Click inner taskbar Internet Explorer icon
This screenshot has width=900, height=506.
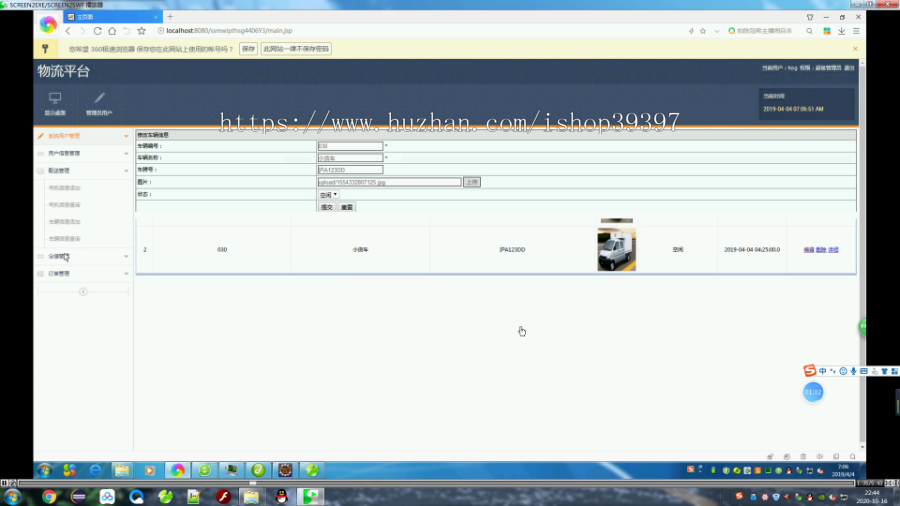point(95,470)
